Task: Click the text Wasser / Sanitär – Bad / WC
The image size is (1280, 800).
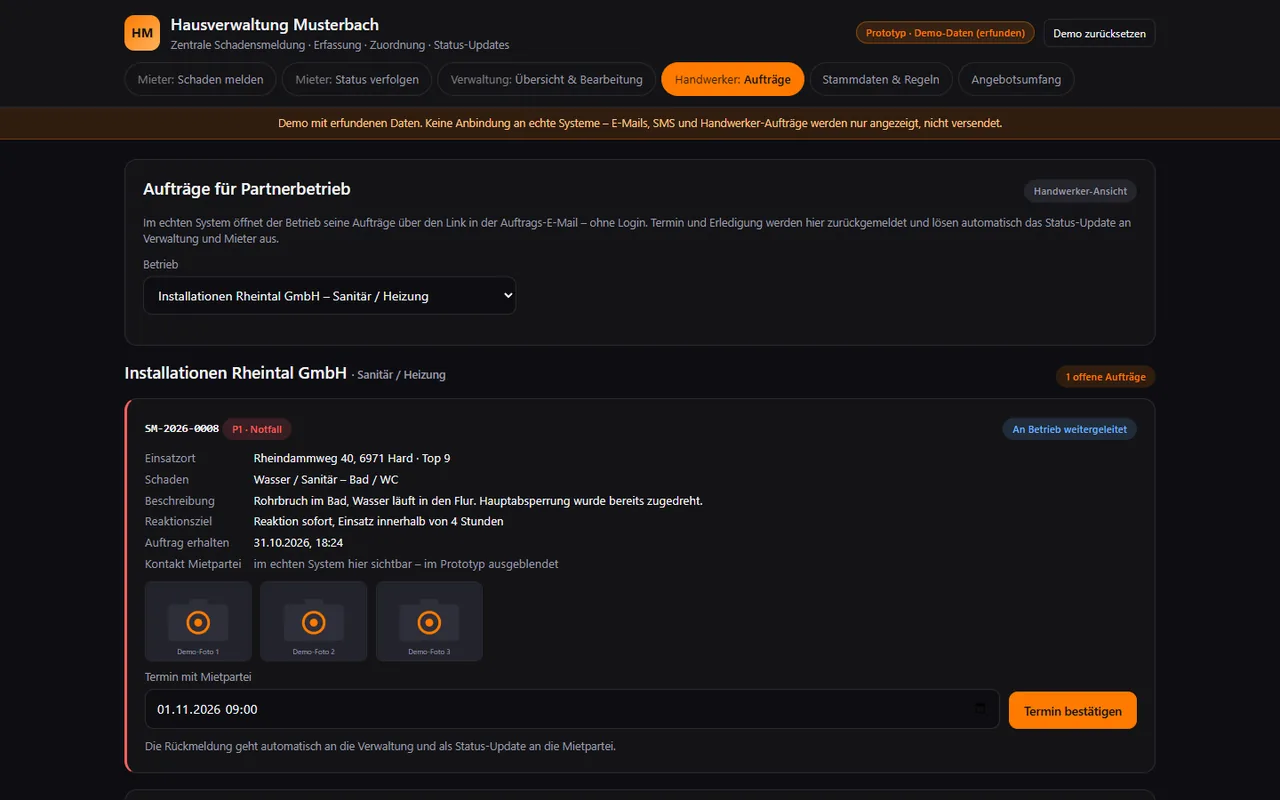Action: tap(326, 479)
